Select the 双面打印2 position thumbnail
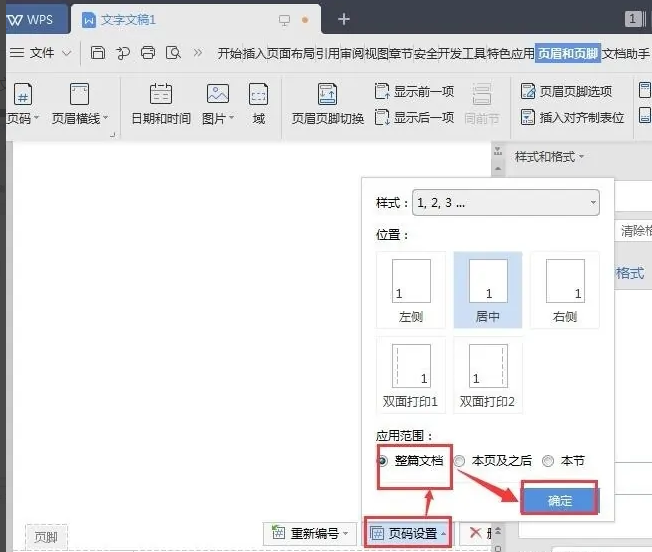This screenshot has width=652, height=552. pyautogui.click(x=488, y=375)
